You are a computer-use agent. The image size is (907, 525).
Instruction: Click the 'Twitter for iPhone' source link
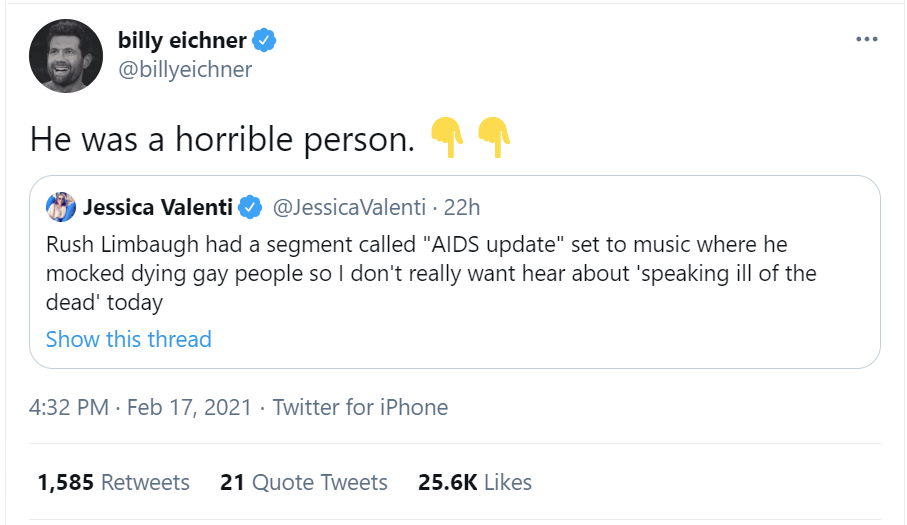(x=360, y=407)
